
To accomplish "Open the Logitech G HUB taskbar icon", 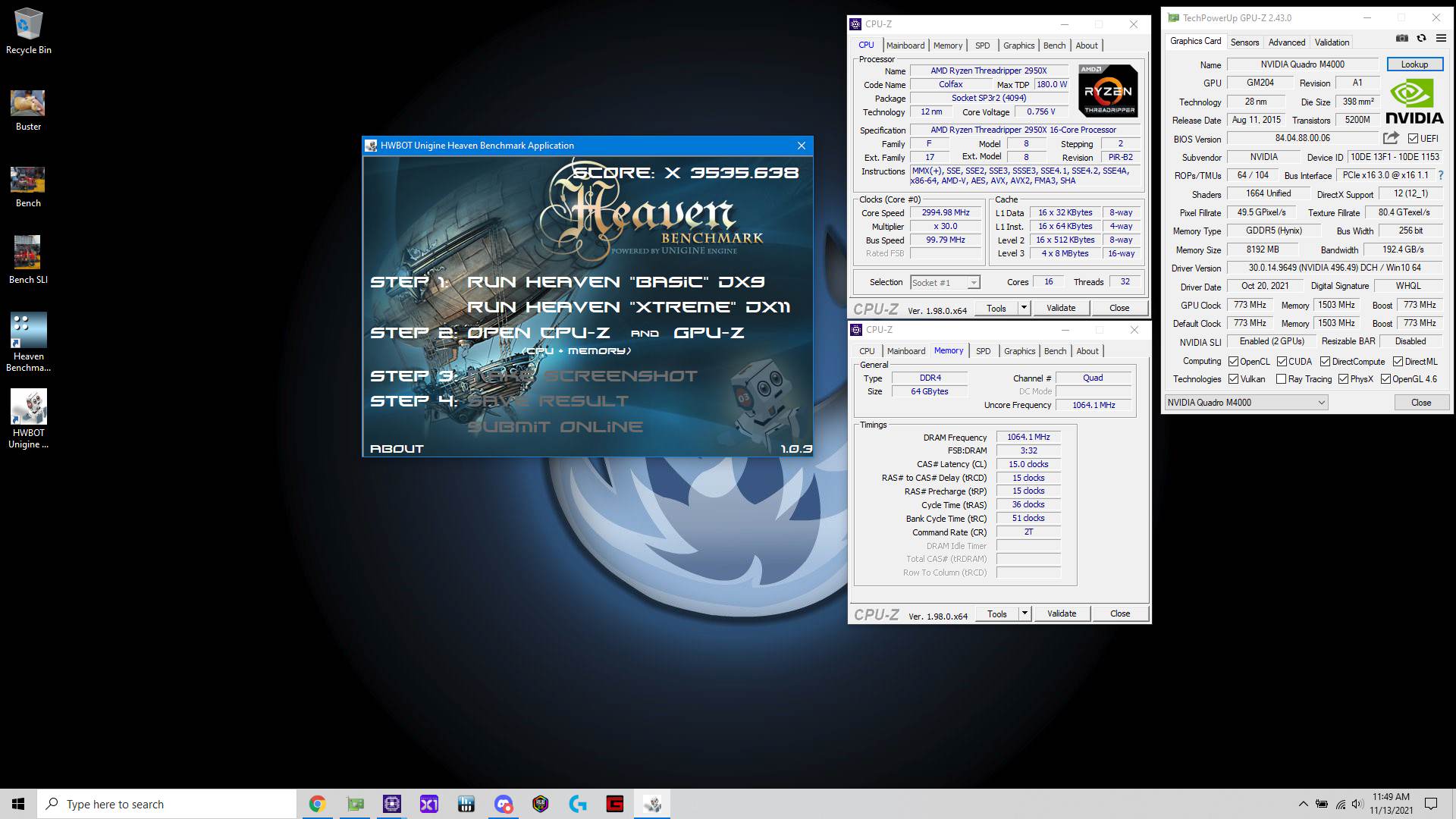I will point(578,804).
